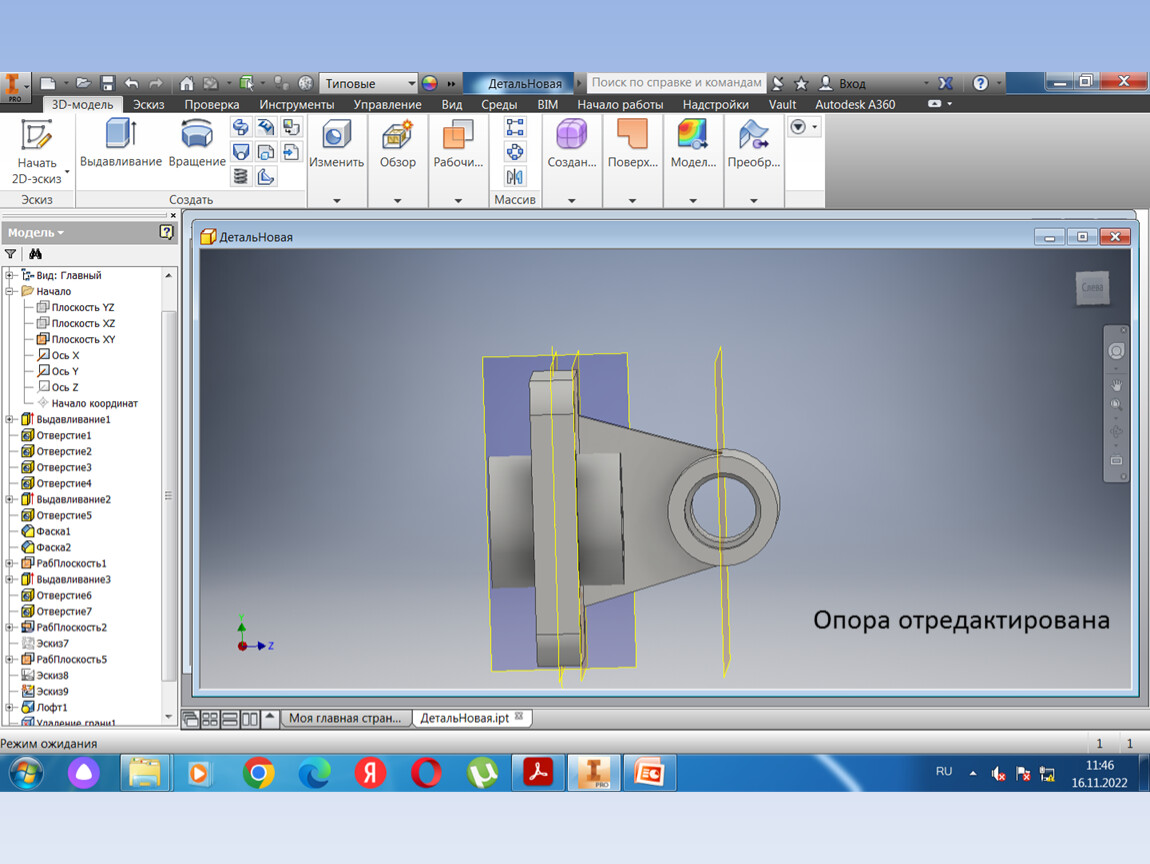
Task: Collapse the Начало folder node
Action: tap(10, 291)
